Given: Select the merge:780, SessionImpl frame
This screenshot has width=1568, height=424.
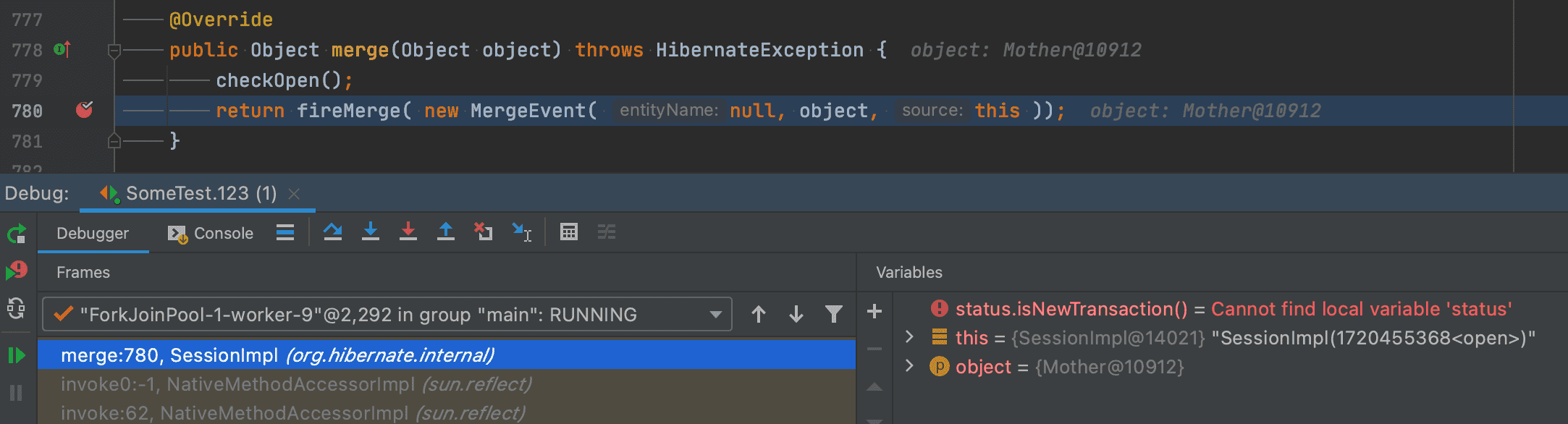Looking at the screenshot, I should 447,355.
